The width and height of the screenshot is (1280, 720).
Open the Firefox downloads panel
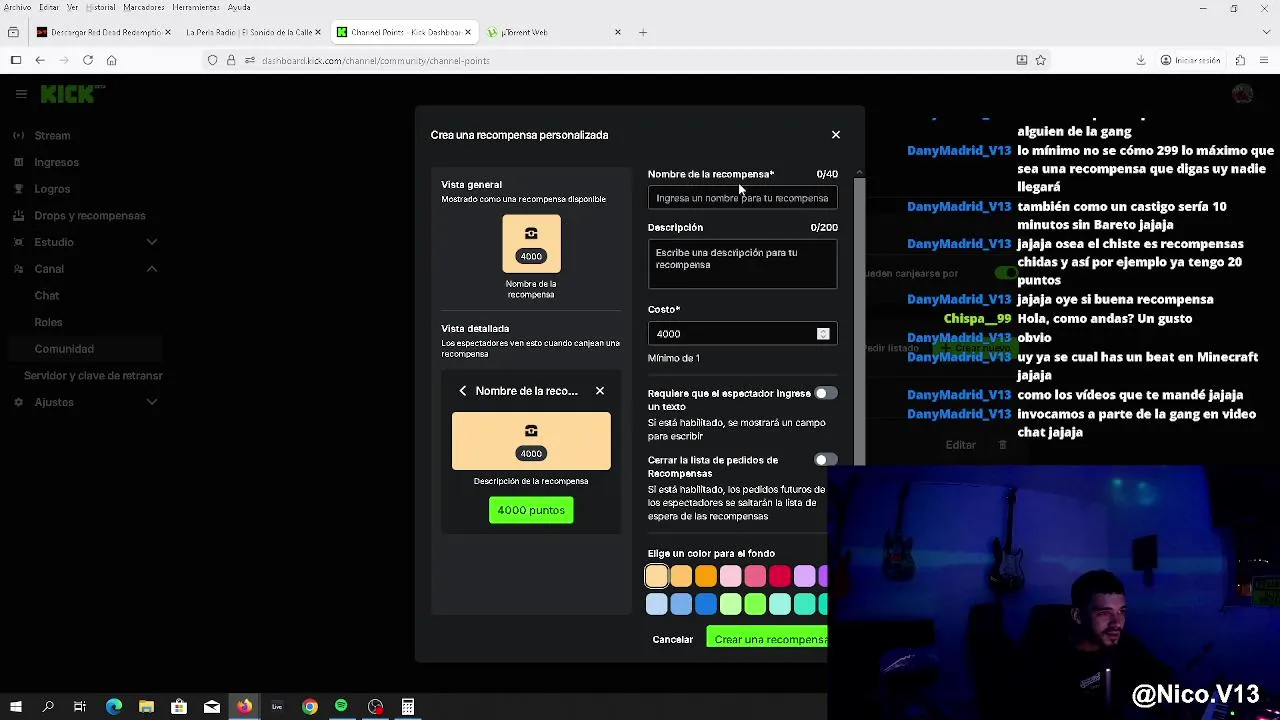pyautogui.click(x=1141, y=60)
